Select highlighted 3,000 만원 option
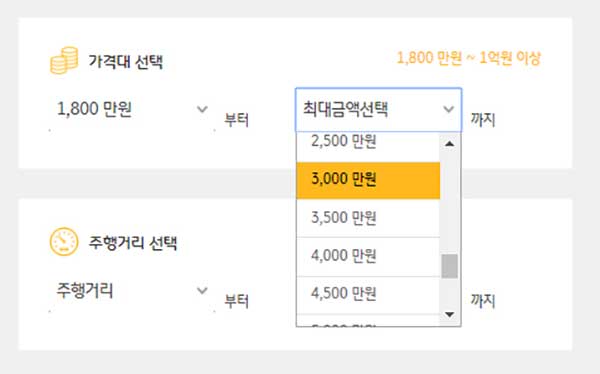The image size is (600, 374). click(x=368, y=180)
